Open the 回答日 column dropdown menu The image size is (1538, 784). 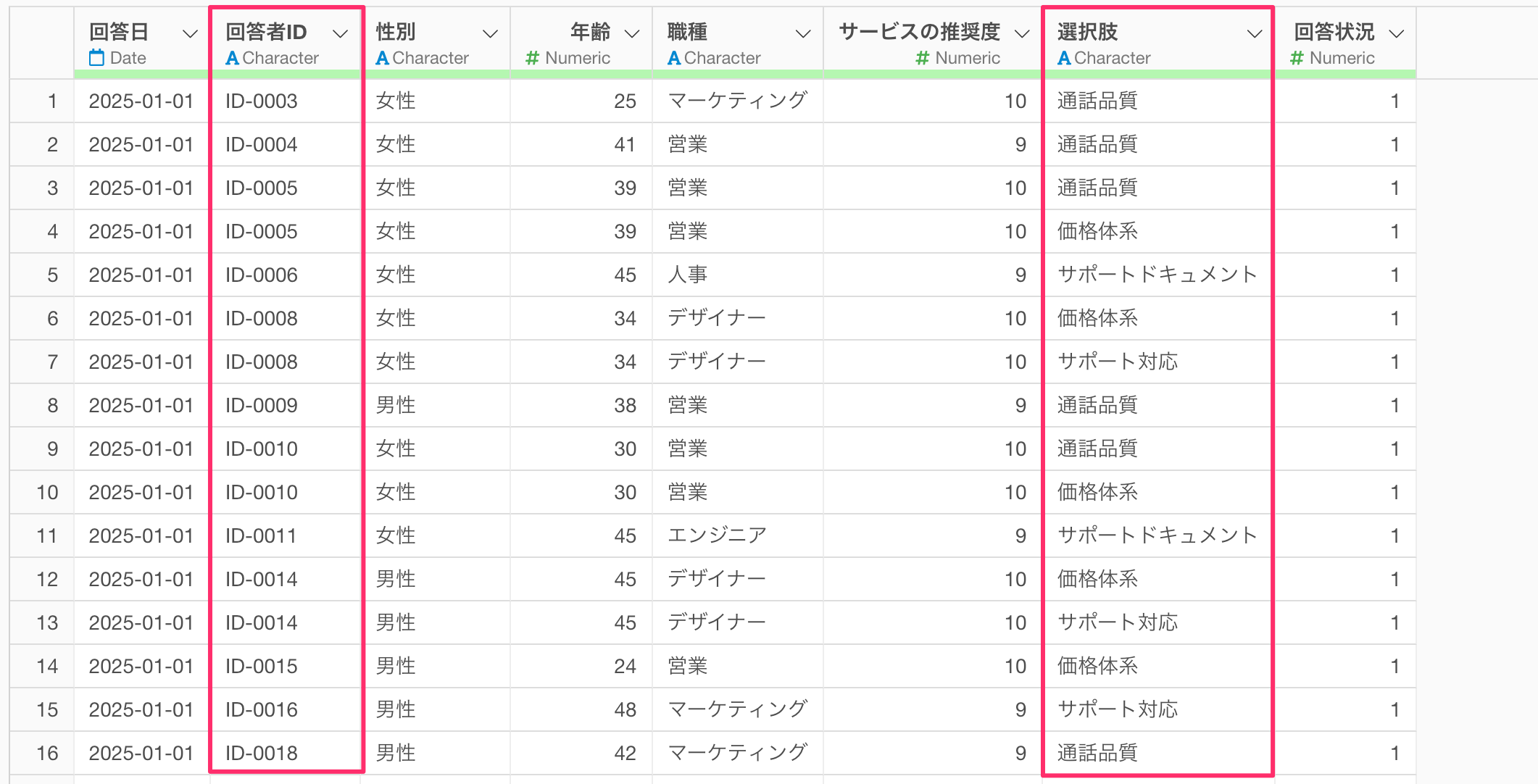click(x=190, y=33)
